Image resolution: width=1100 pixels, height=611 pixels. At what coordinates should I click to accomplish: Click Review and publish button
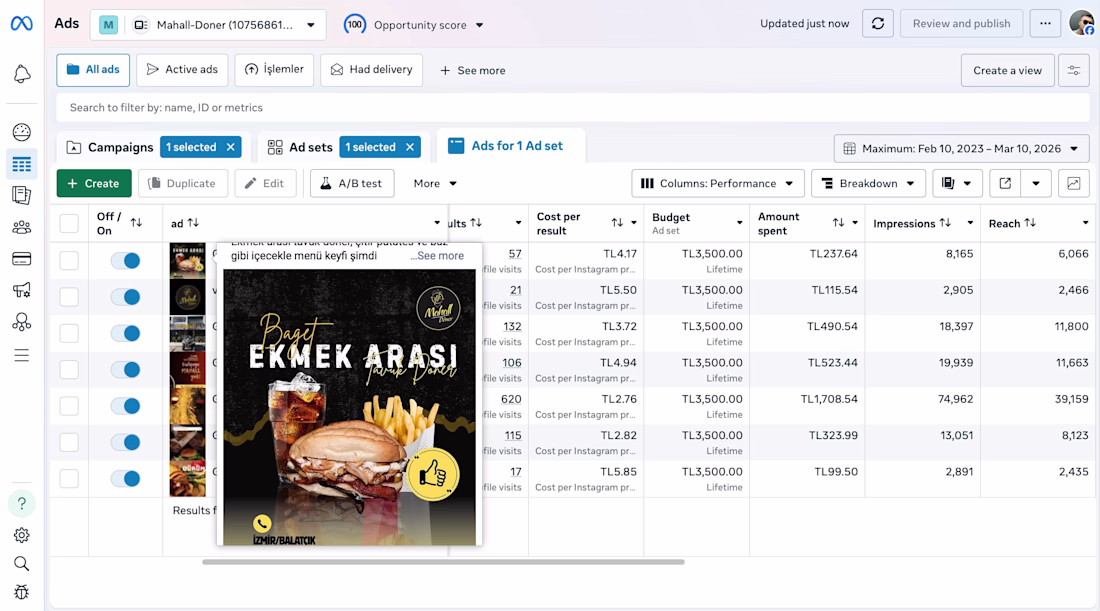[961, 24]
